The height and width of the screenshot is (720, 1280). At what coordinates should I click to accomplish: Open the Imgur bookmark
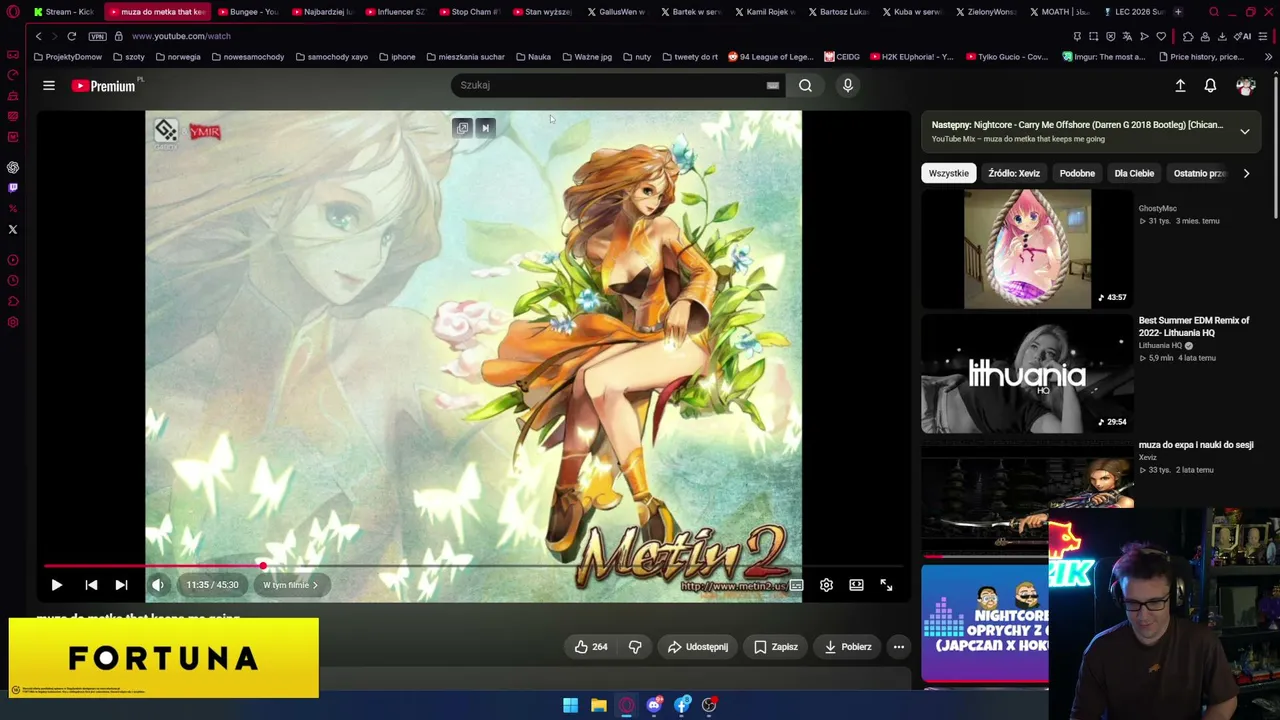[1106, 57]
